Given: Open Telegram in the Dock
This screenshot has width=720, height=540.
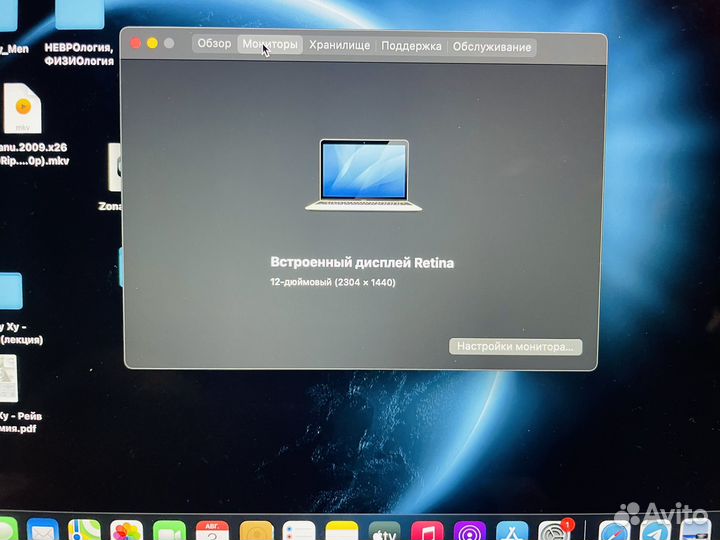Looking at the screenshot, I should coord(655,531).
